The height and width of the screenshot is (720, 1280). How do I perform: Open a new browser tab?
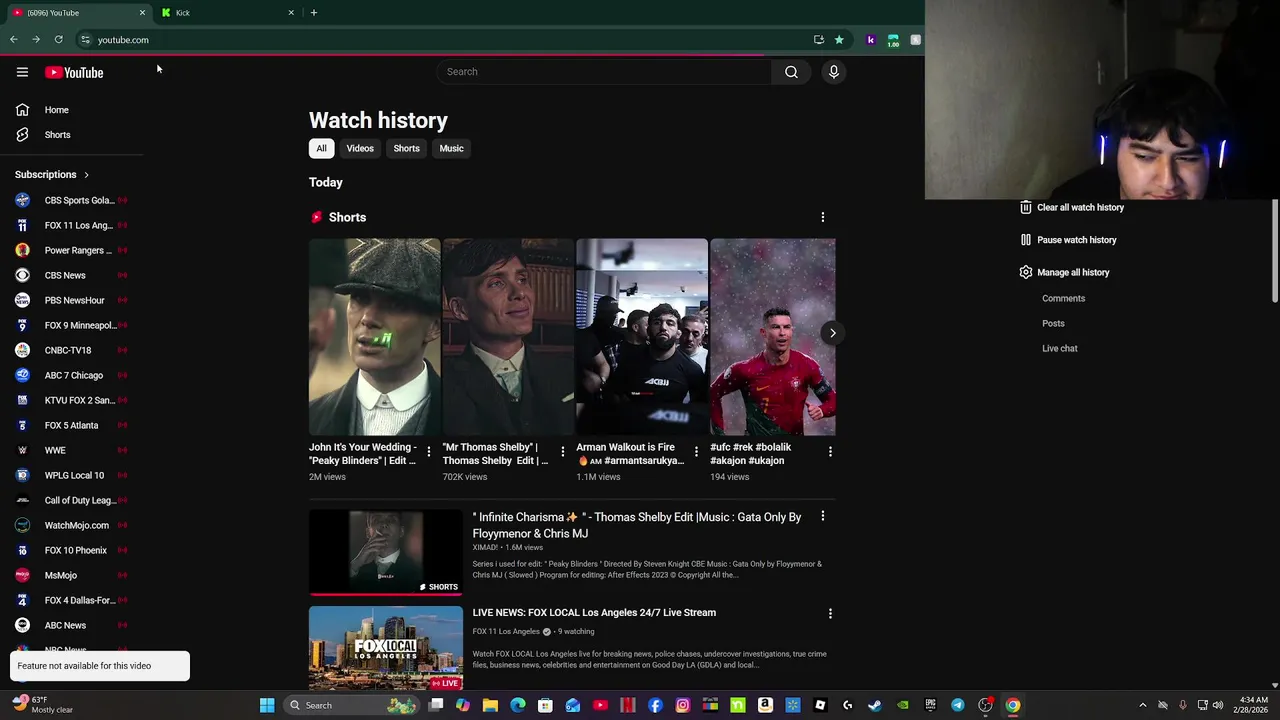314,13
